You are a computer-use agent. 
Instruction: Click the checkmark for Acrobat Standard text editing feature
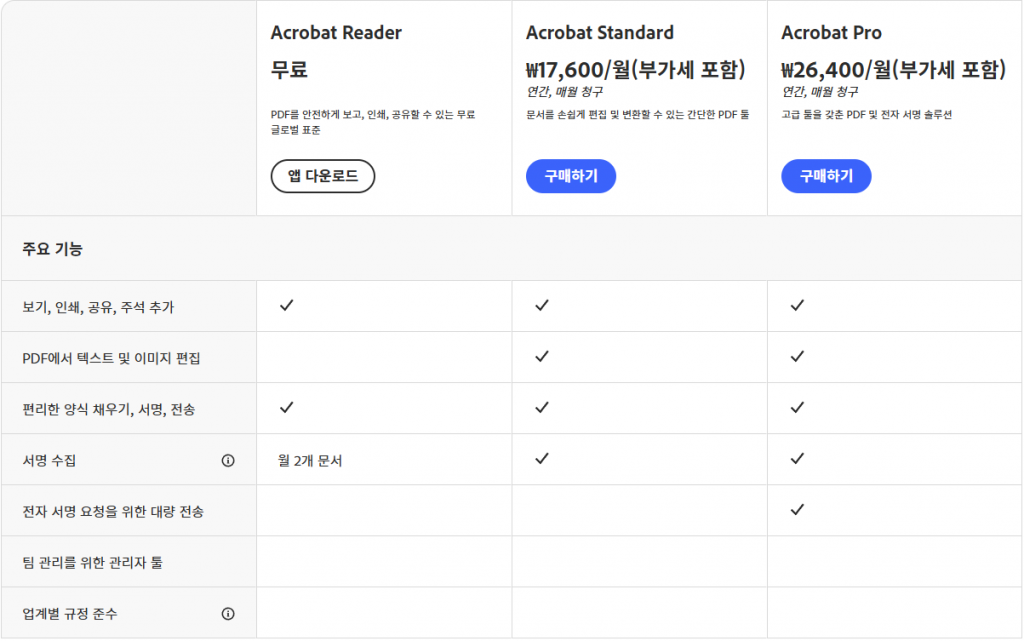click(541, 357)
